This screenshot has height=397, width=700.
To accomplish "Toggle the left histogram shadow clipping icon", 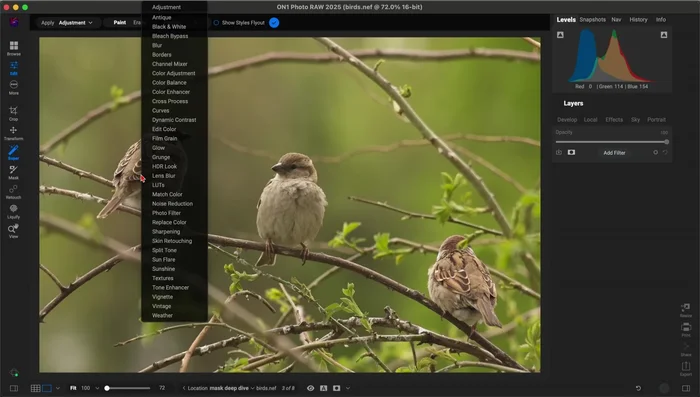I will click(560, 35).
